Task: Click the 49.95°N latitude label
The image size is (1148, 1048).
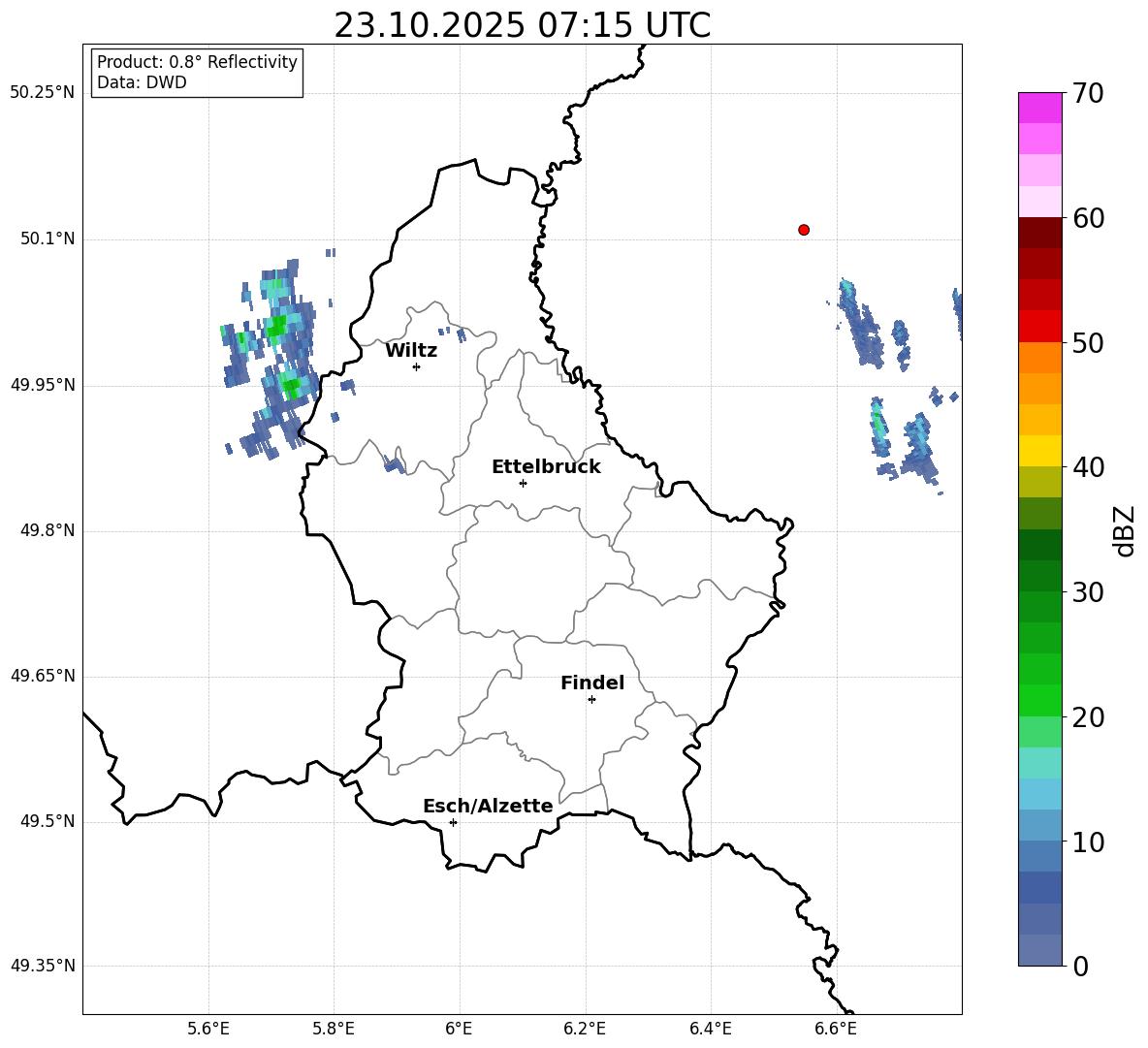Action: coord(43,384)
